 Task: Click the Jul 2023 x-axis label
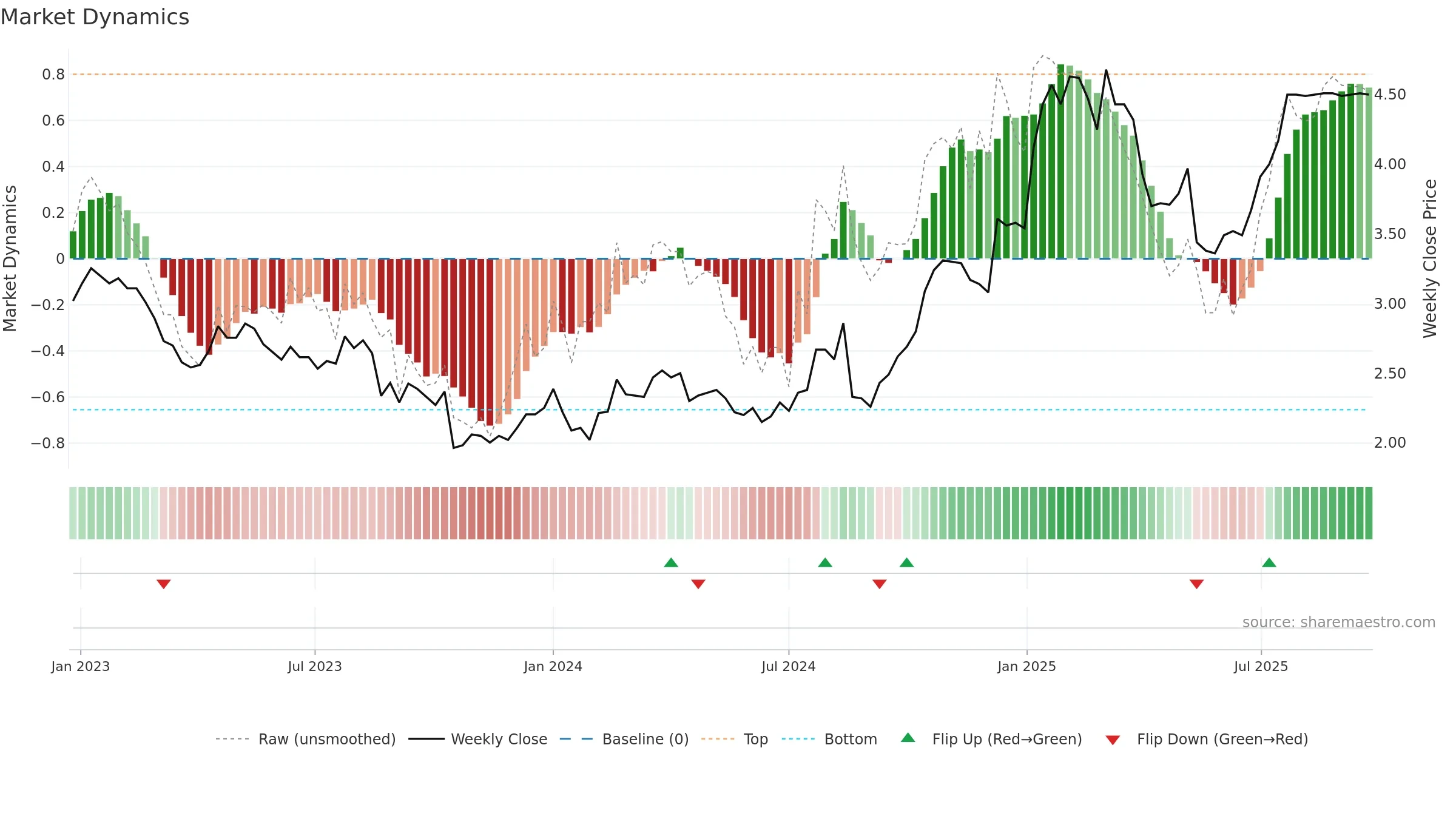point(315,666)
